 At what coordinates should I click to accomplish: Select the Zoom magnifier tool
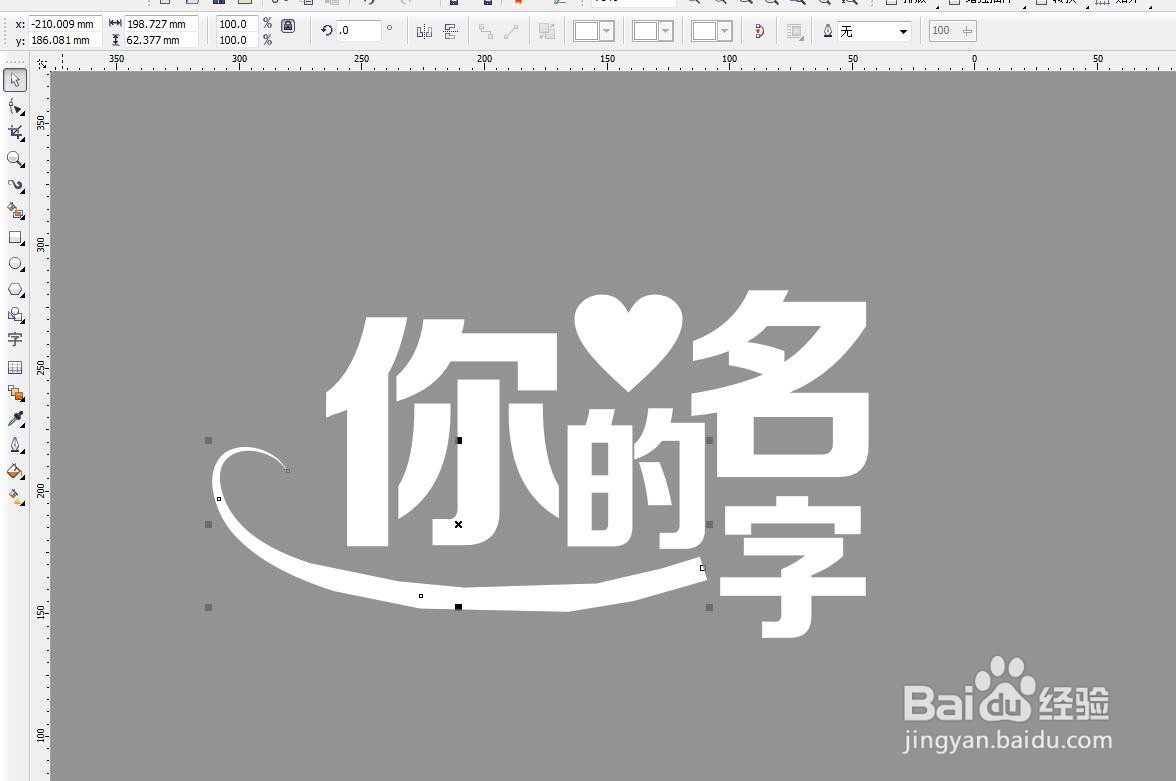15,159
